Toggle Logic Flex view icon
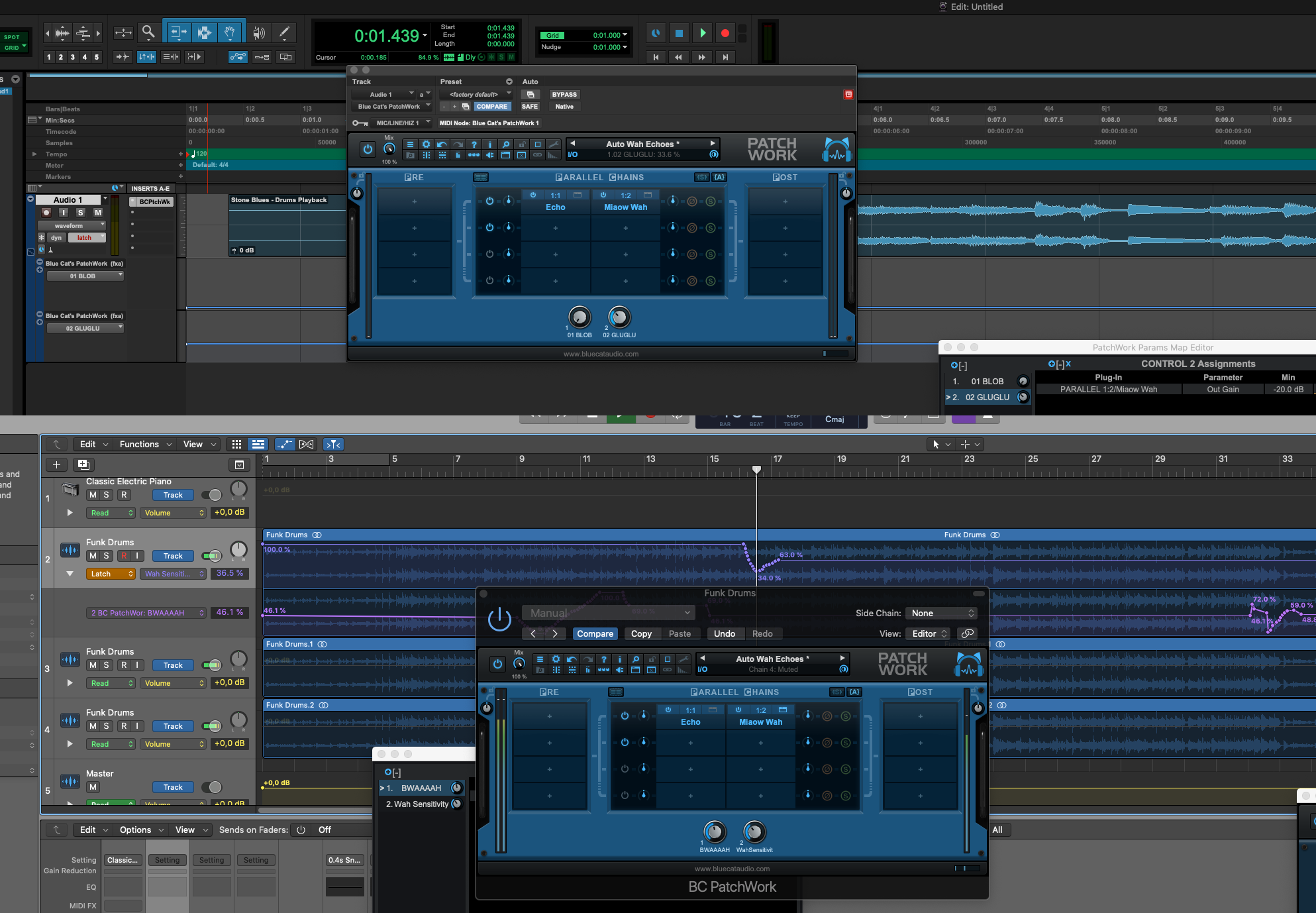Image resolution: width=1316 pixels, height=913 pixels. pos(307,445)
